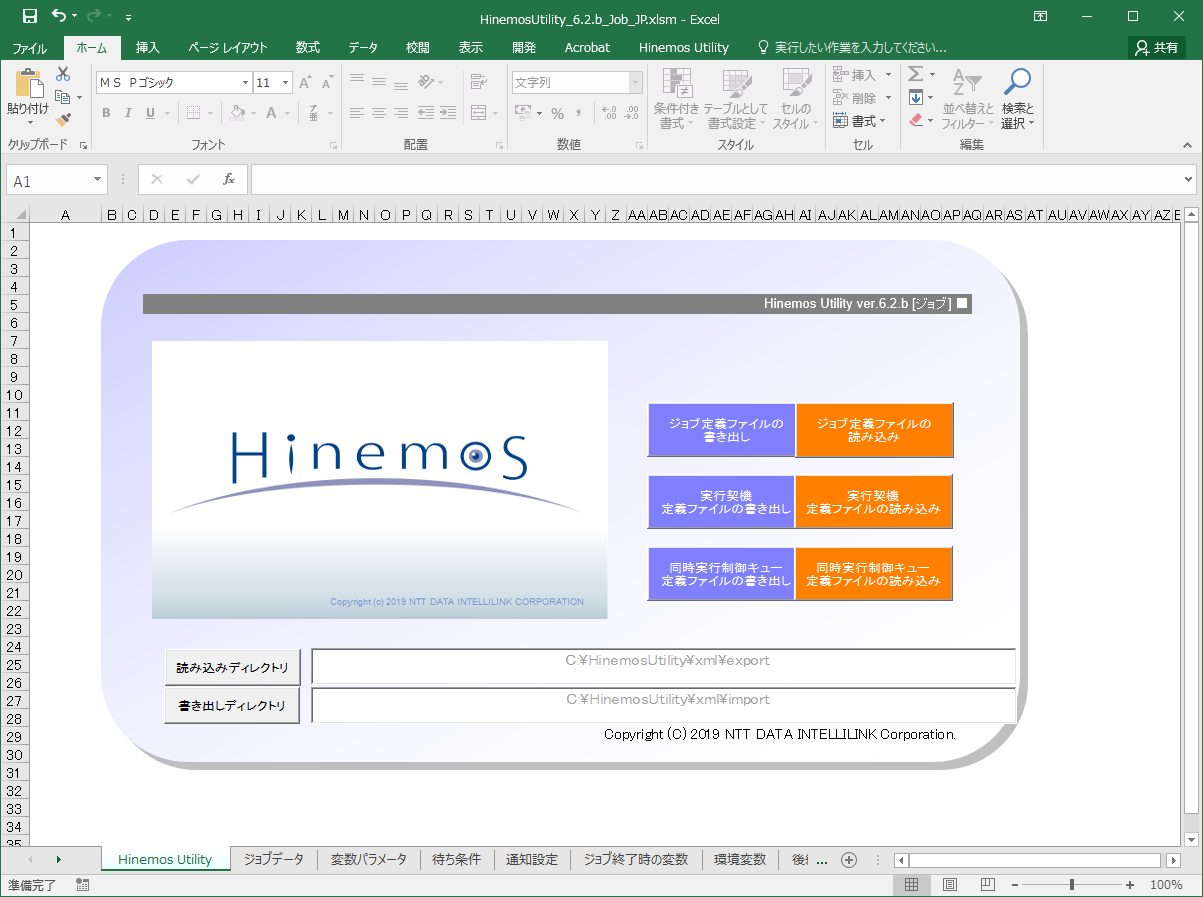Switch to the 通知設定 sheet tab
Image resolution: width=1203 pixels, height=897 pixels.
tap(532, 859)
